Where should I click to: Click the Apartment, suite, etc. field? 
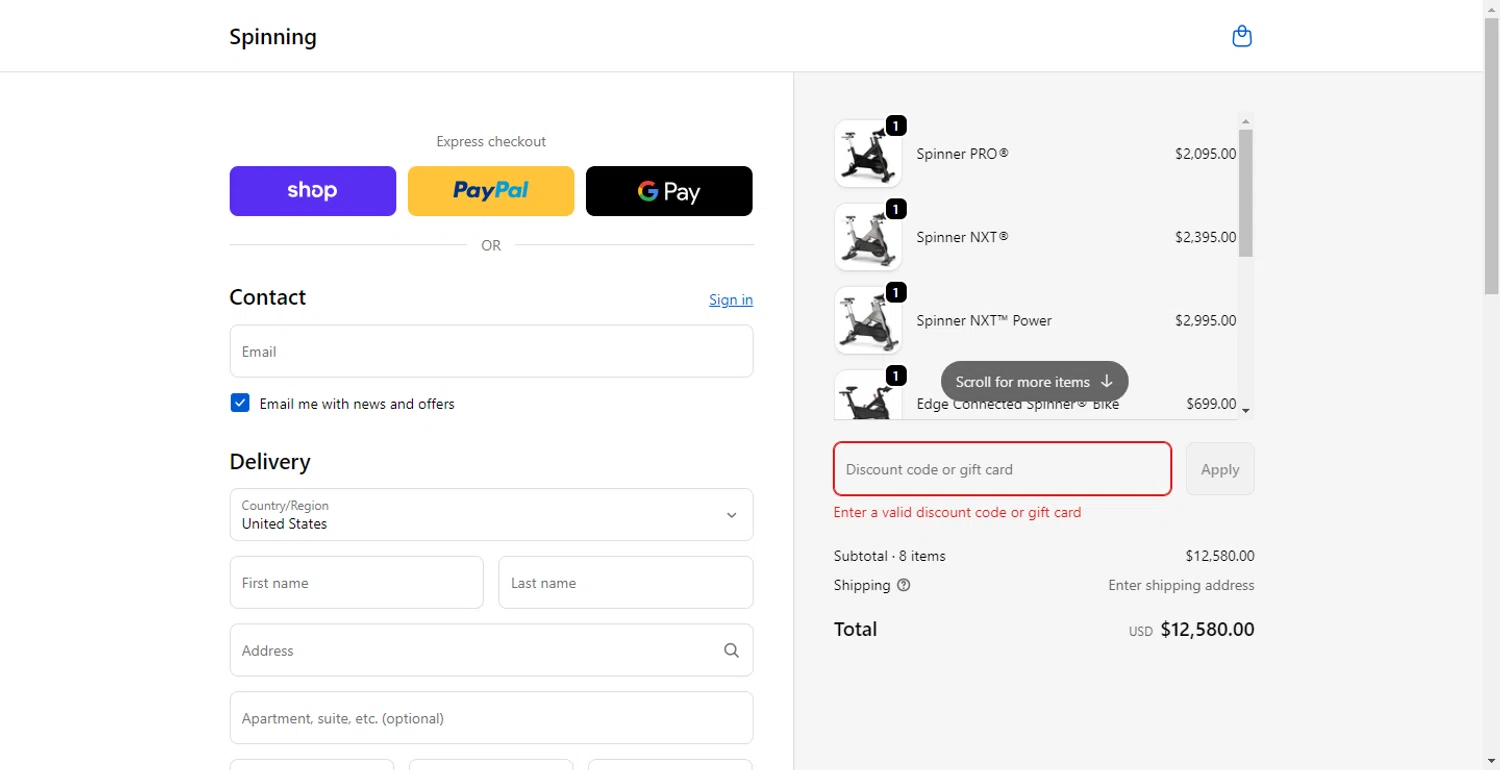(491, 718)
